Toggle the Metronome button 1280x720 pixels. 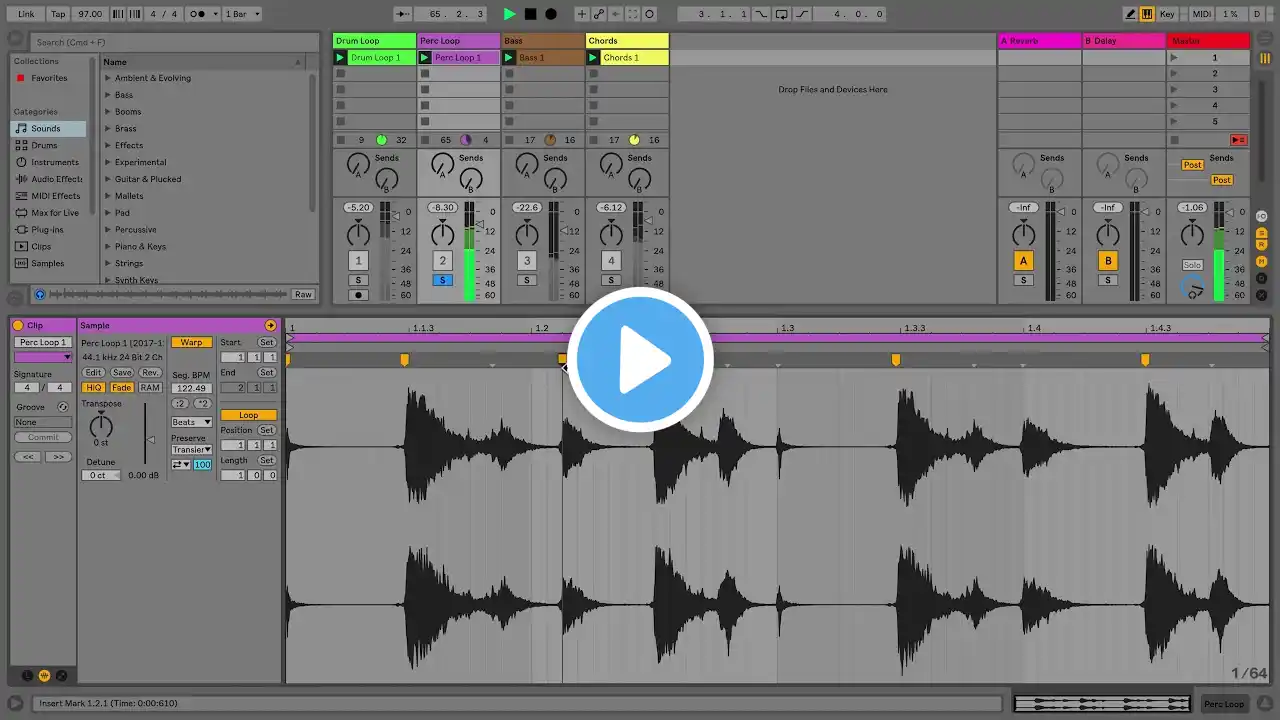click(197, 14)
